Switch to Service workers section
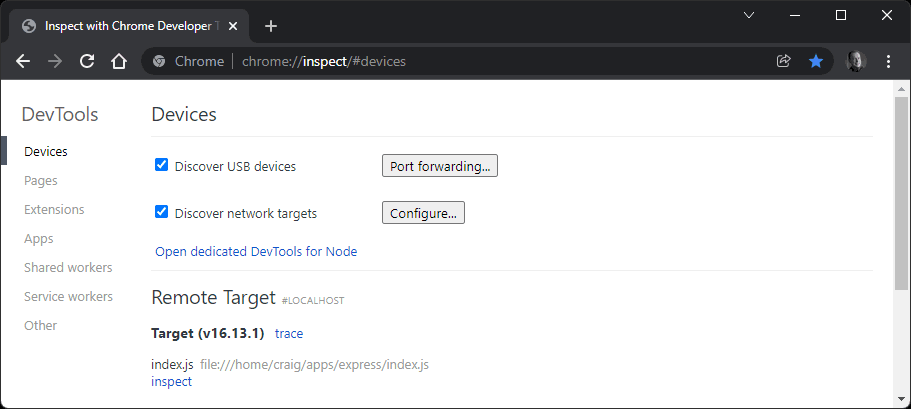Screen dimensions: 911x409 (x=68, y=296)
